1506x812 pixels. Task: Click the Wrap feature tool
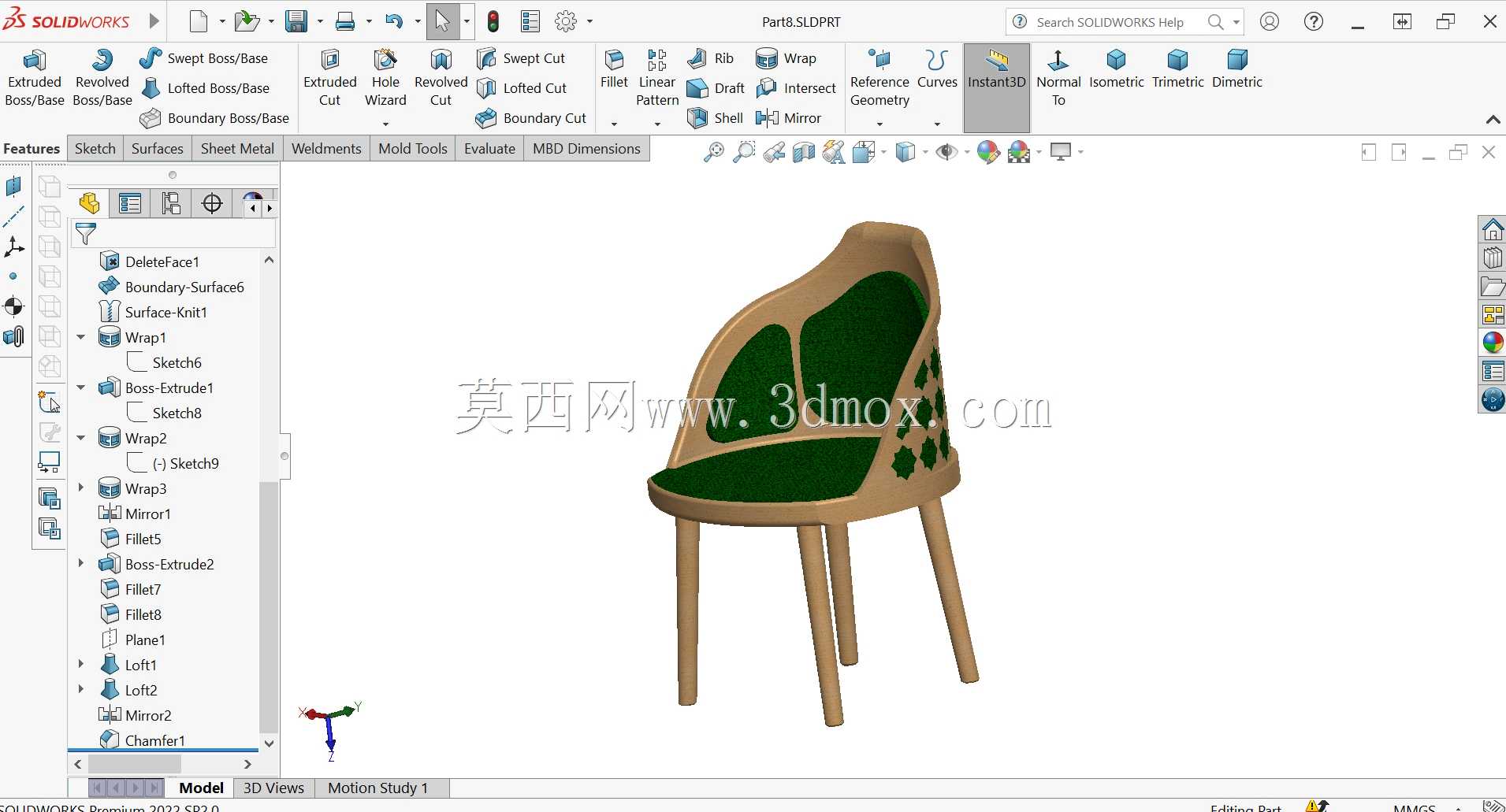coord(786,58)
